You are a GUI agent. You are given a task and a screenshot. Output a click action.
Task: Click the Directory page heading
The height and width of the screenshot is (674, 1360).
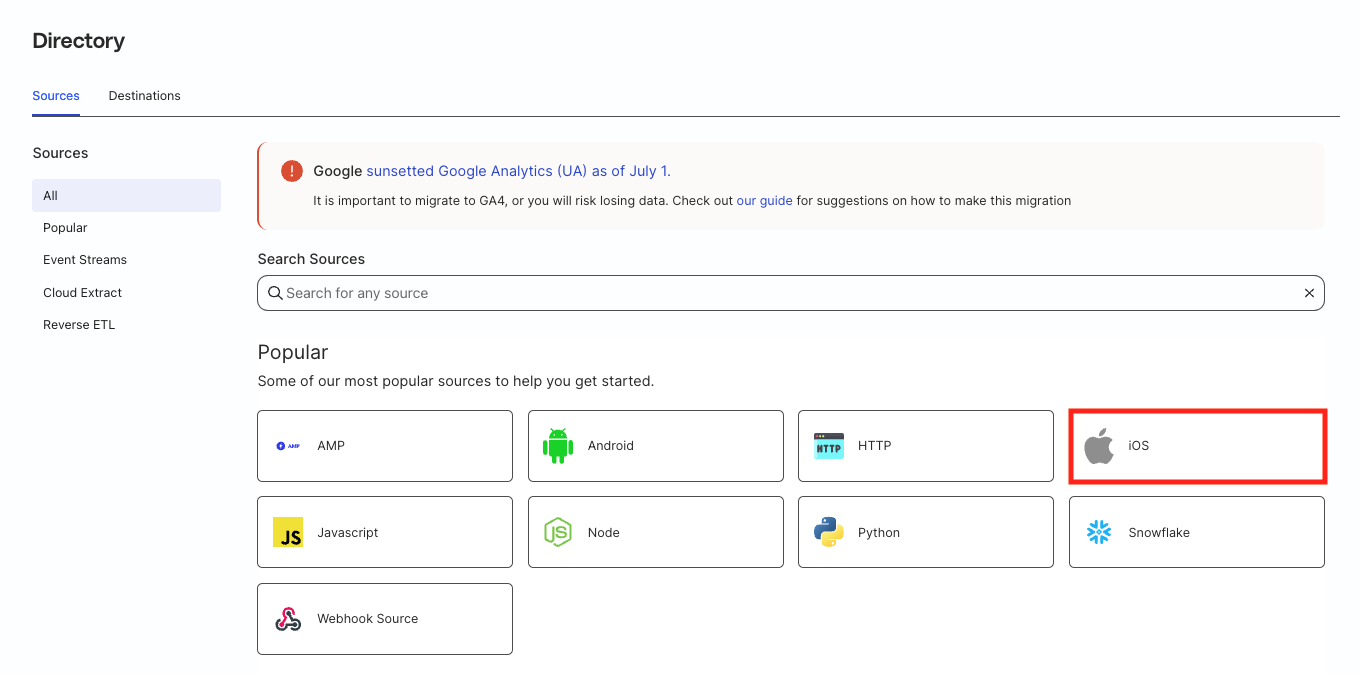tap(79, 41)
